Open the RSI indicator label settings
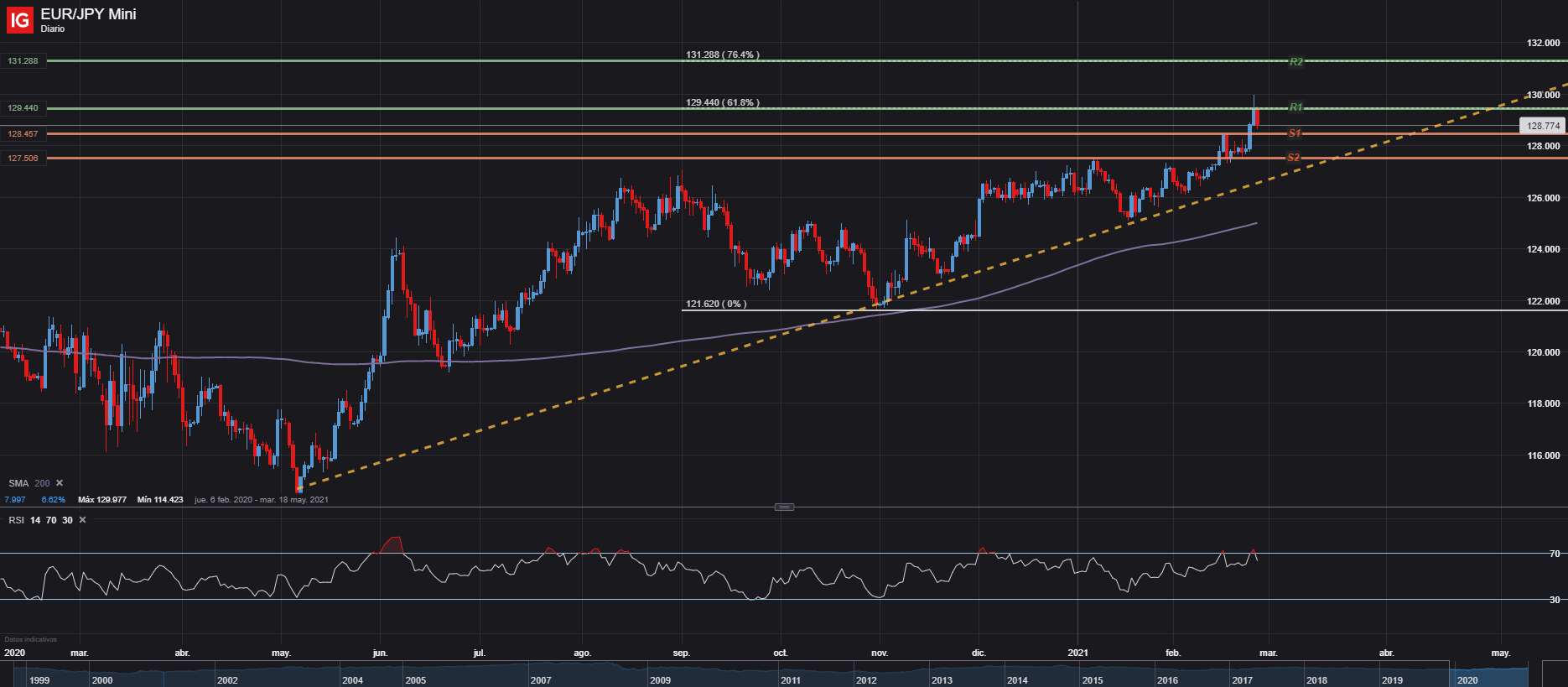The image size is (1568, 687). point(17,520)
